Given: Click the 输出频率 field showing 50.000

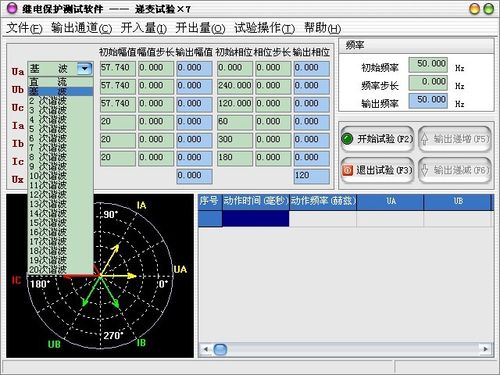Looking at the screenshot, I should click(x=428, y=101).
